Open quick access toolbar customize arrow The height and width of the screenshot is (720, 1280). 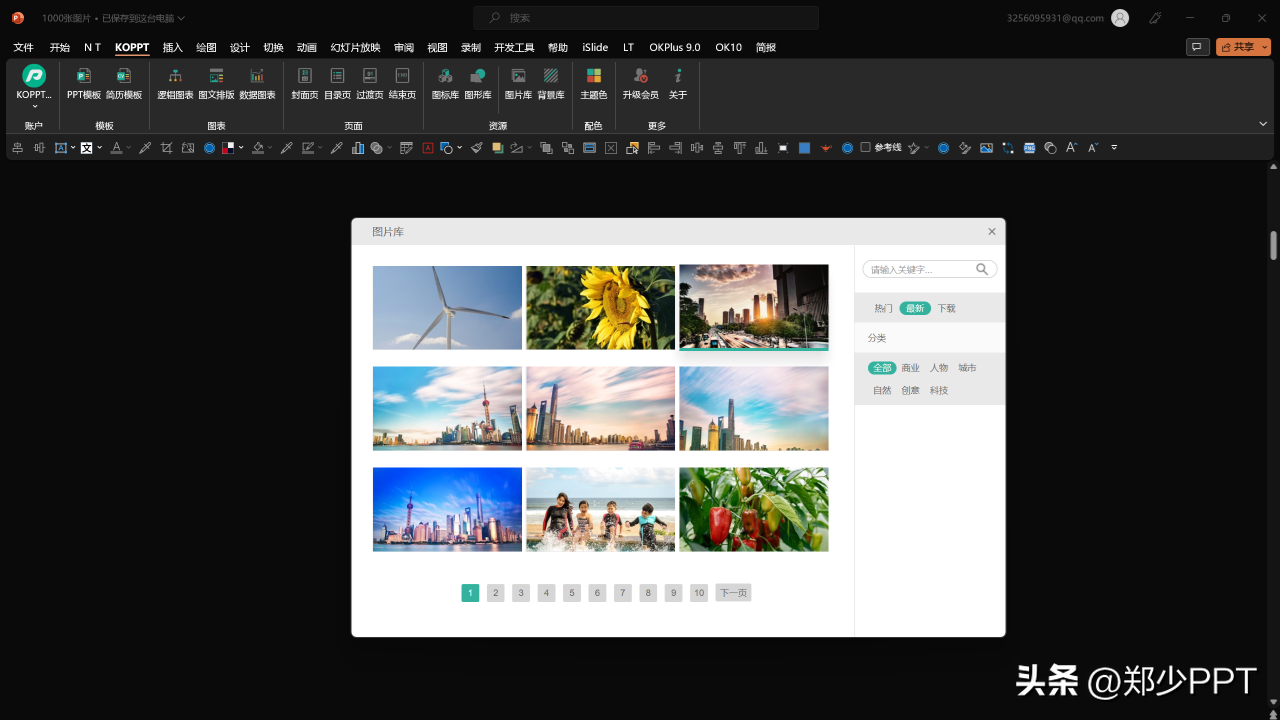[1114, 148]
